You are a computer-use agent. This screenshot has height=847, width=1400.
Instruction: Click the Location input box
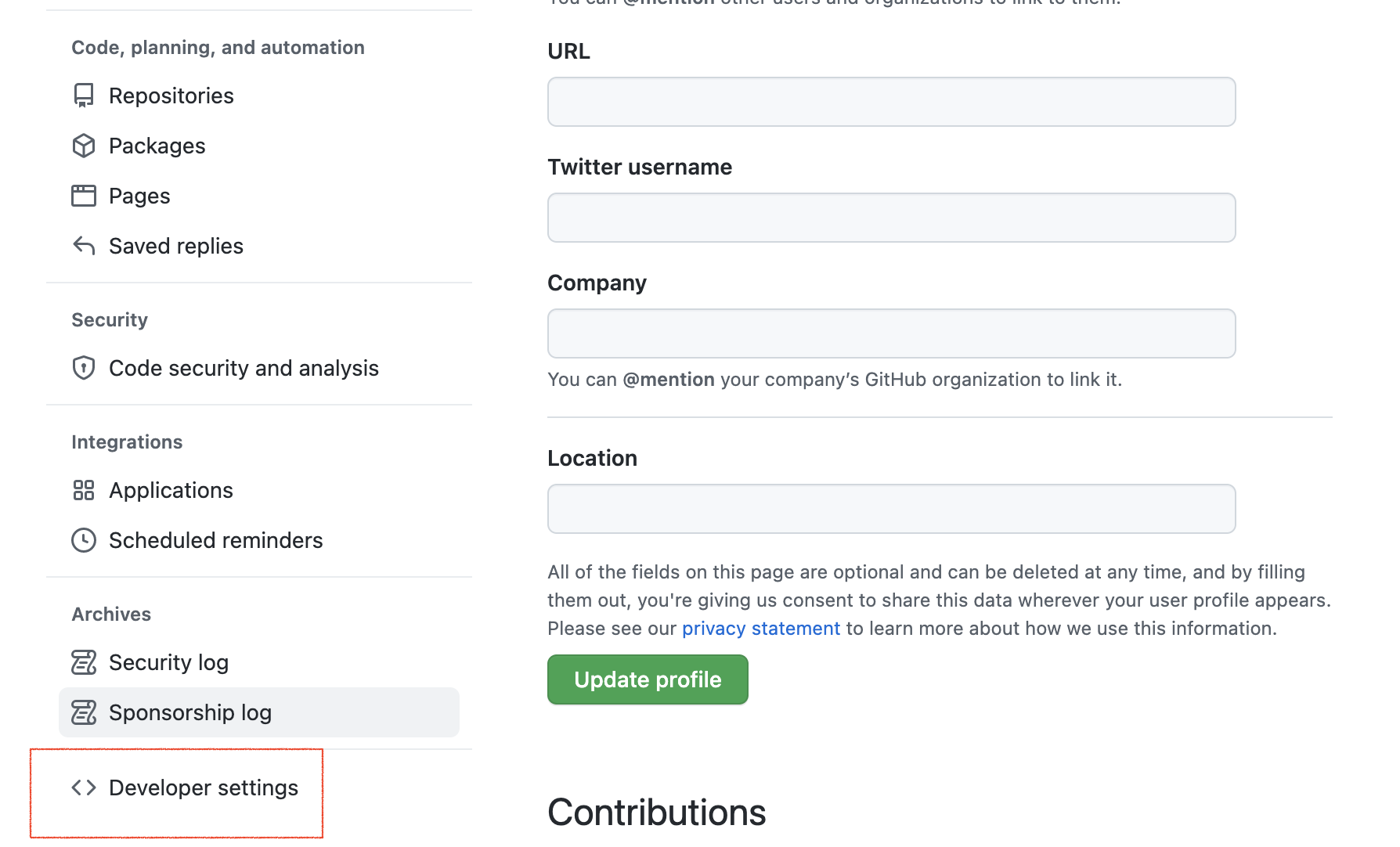tap(891, 509)
